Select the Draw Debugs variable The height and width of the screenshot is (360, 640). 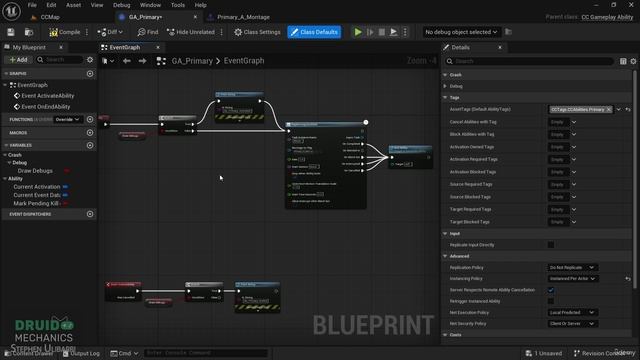point(35,171)
